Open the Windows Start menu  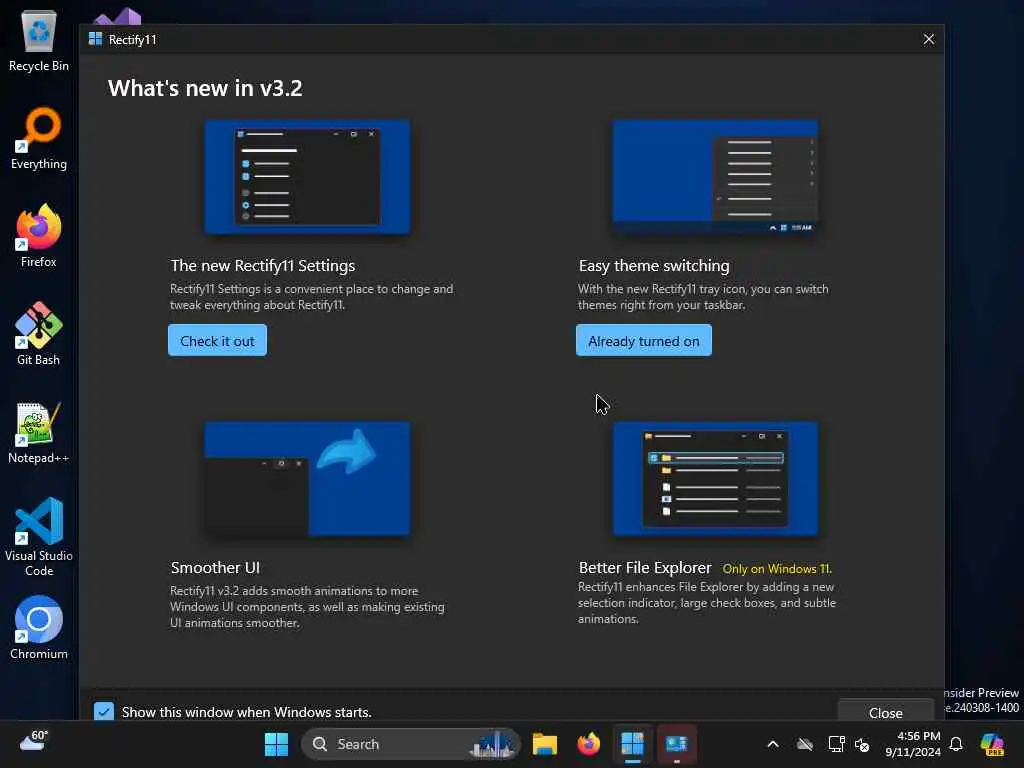(276, 744)
